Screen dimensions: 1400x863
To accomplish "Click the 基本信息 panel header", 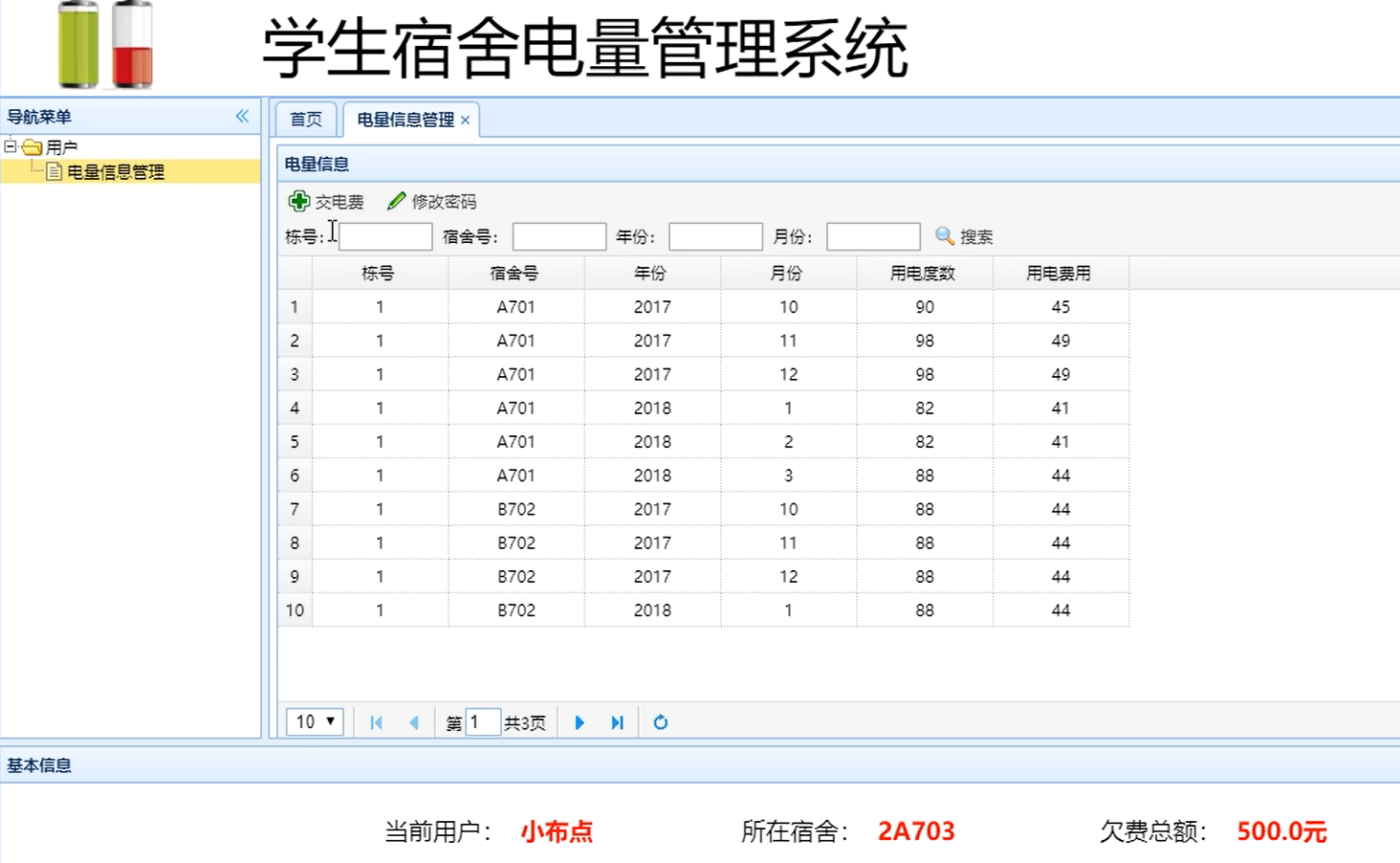I will coord(700,765).
